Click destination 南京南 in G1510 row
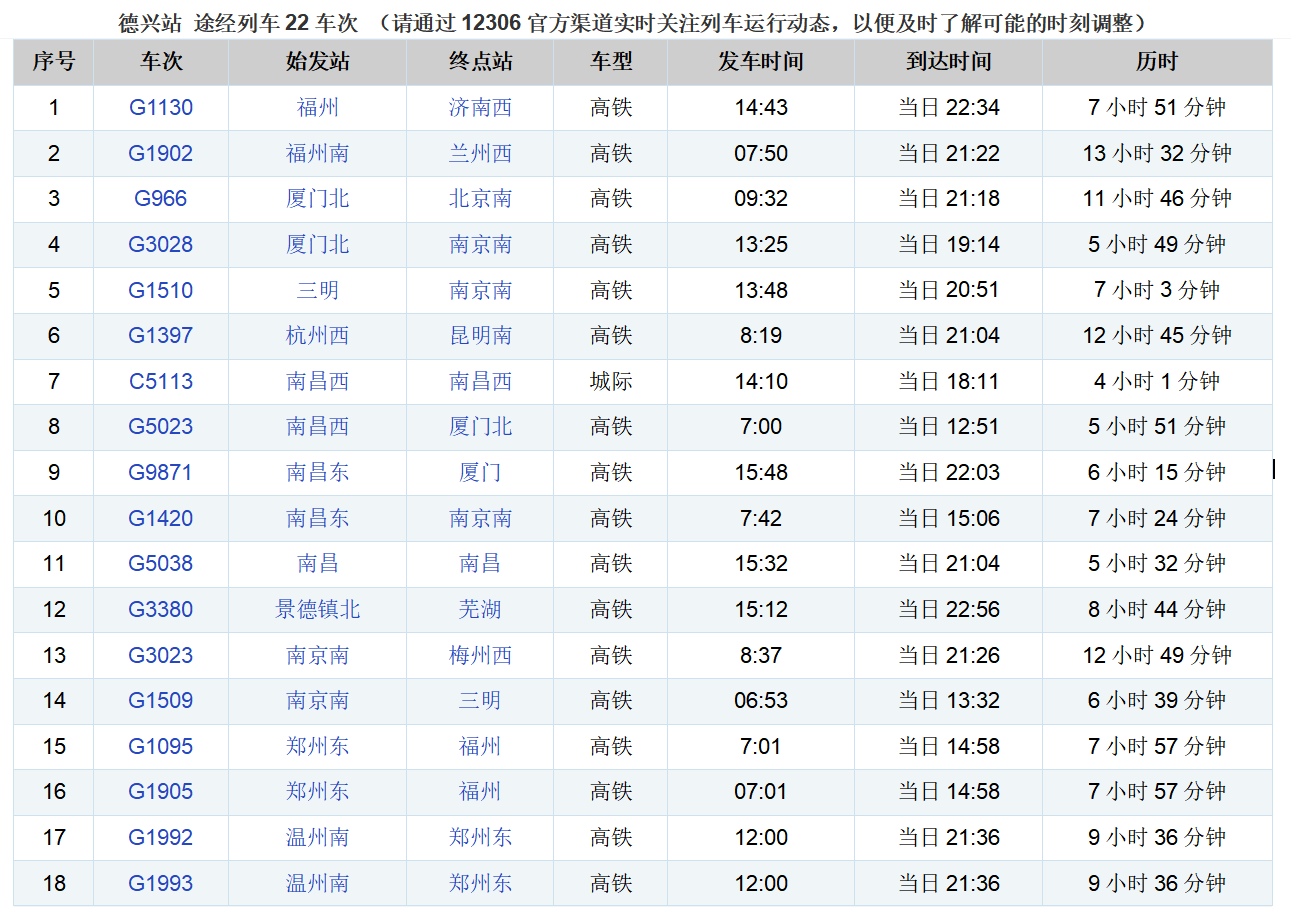The image size is (1291, 918). coord(481,290)
